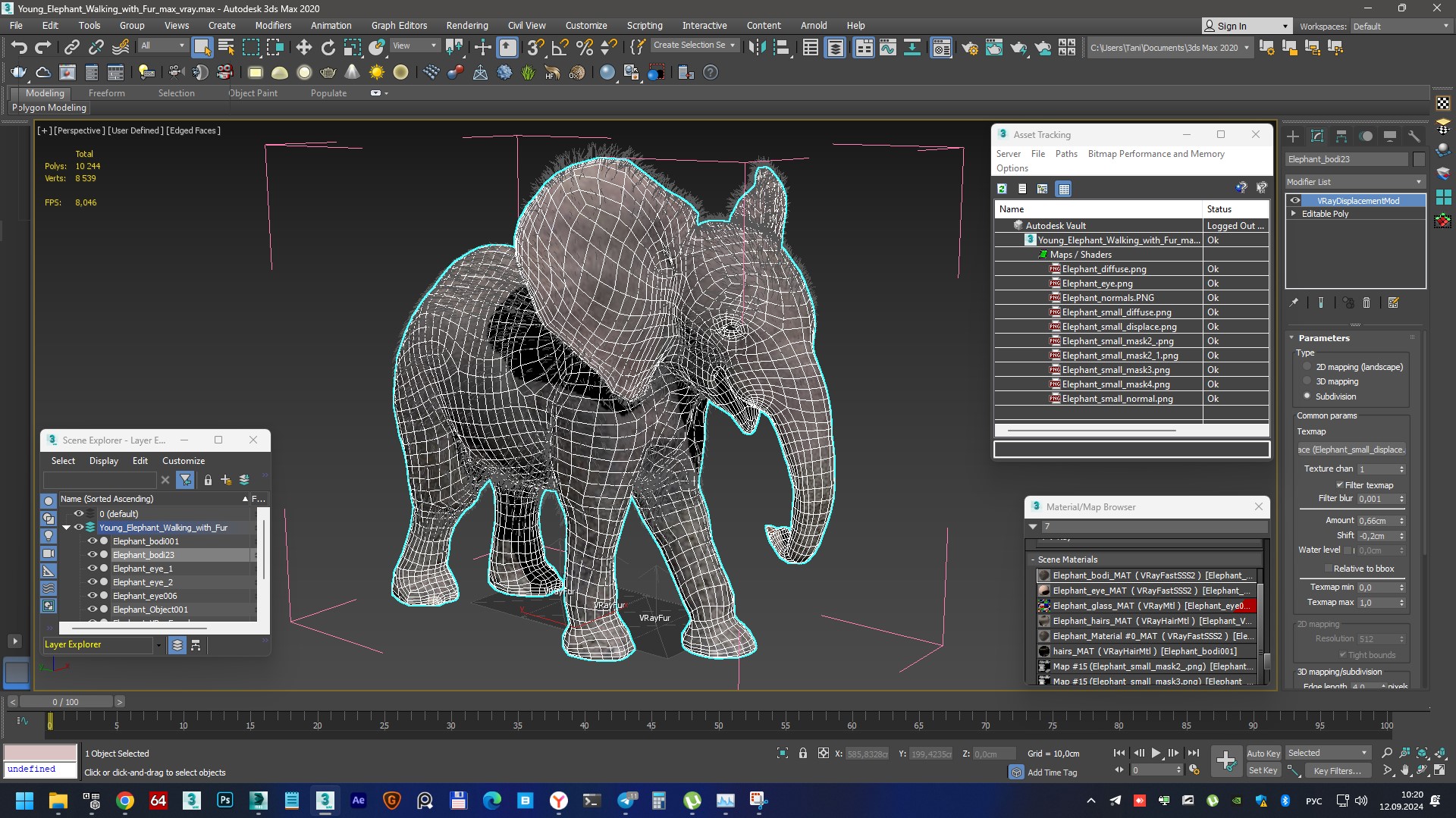The image size is (1456, 818).
Task: Click the object color swatch beside Elephant_bodi23
Action: point(1419,159)
